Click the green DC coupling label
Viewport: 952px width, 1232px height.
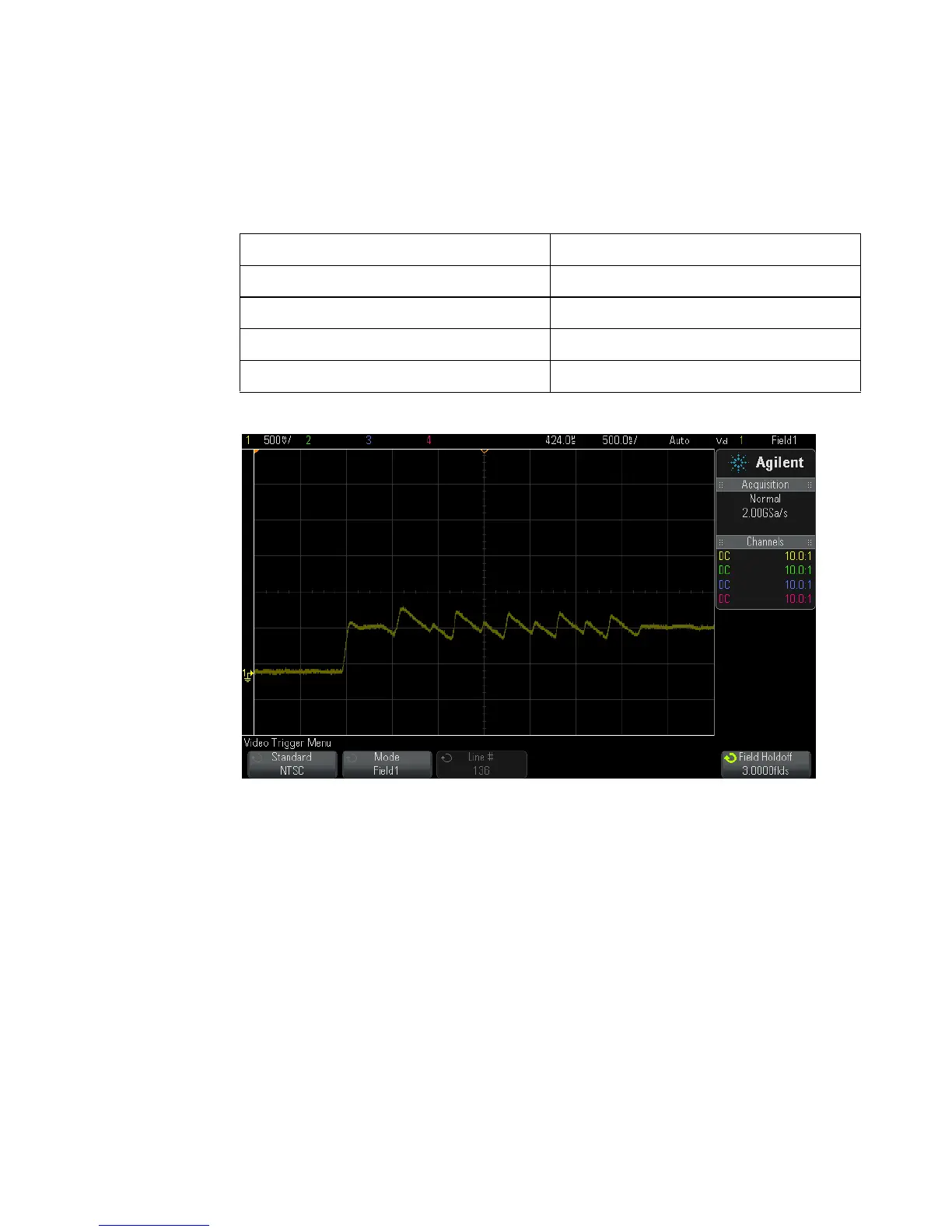(x=724, y=570)
